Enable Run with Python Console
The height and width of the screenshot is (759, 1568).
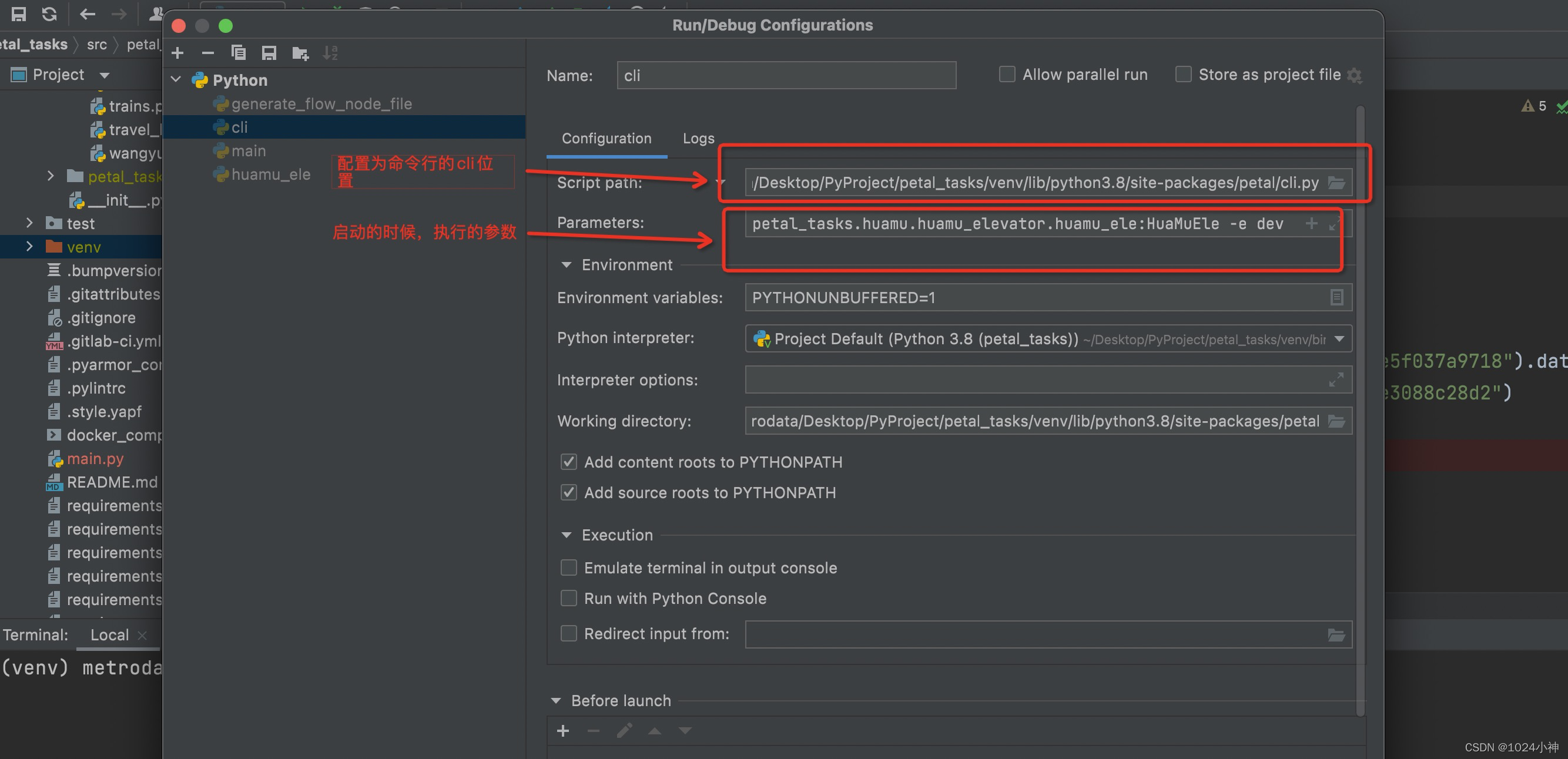[x=568, y=597]
